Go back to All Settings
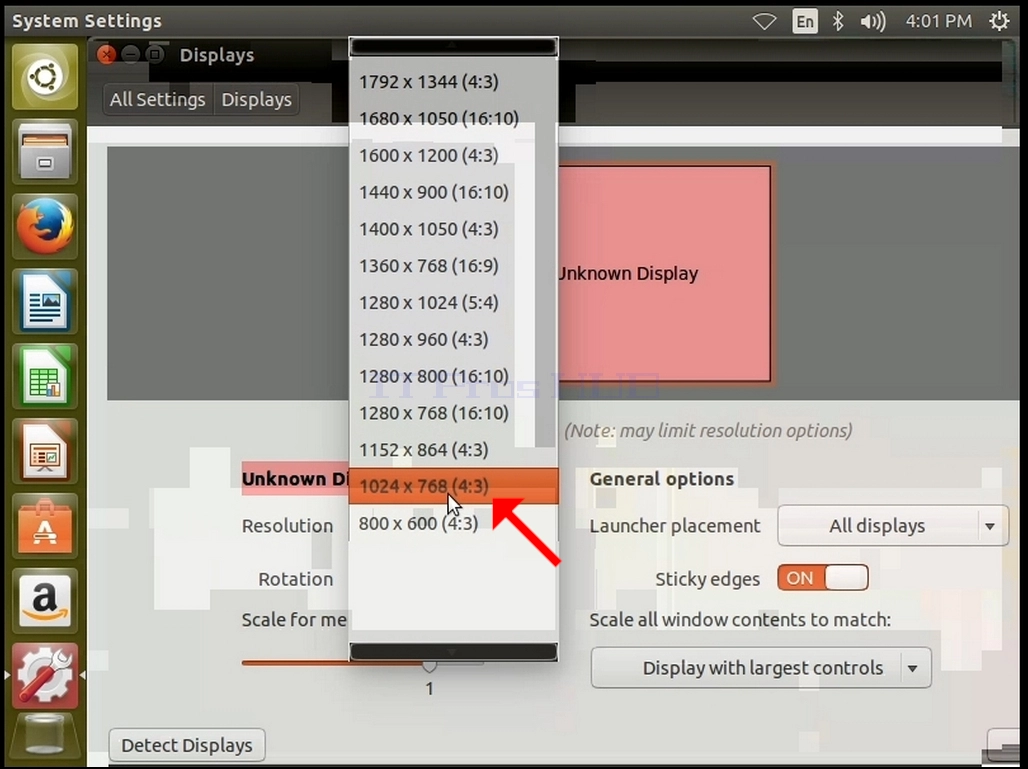 157,100
